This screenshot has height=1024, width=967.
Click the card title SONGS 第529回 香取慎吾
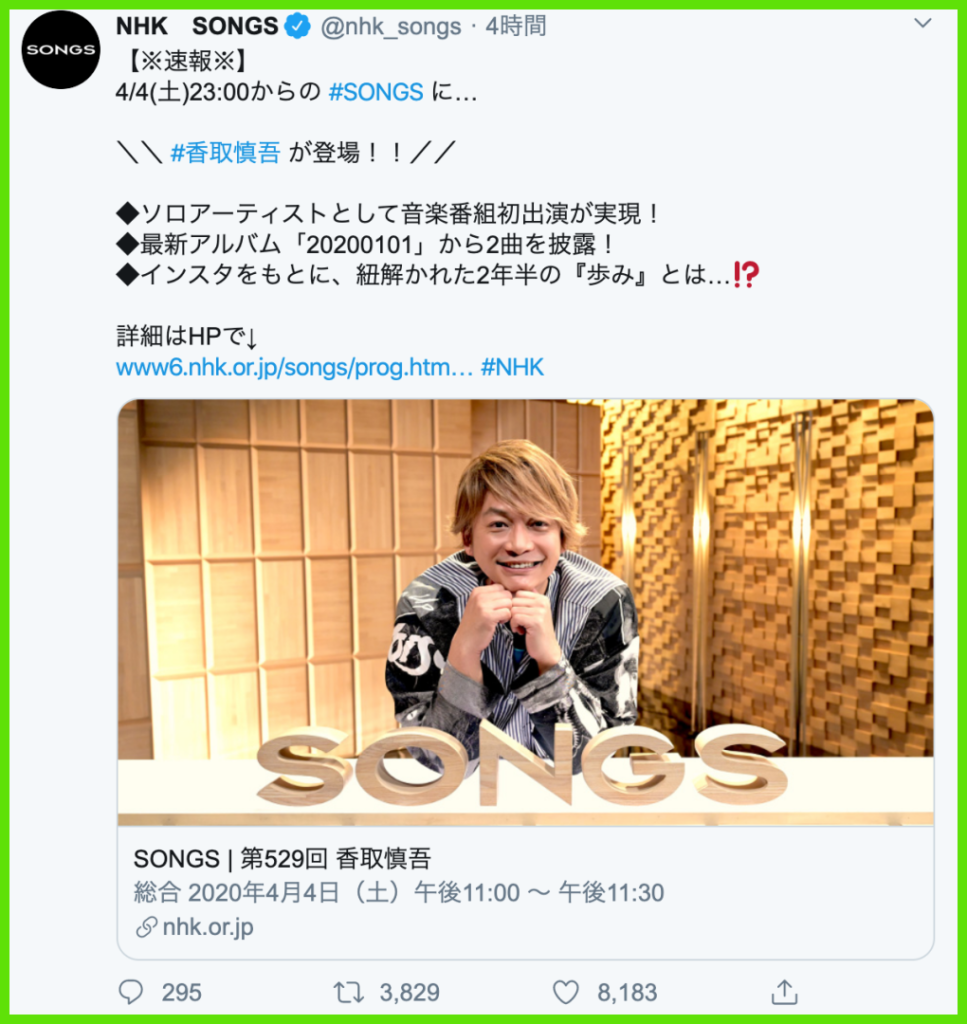click(x=282, y=858)
